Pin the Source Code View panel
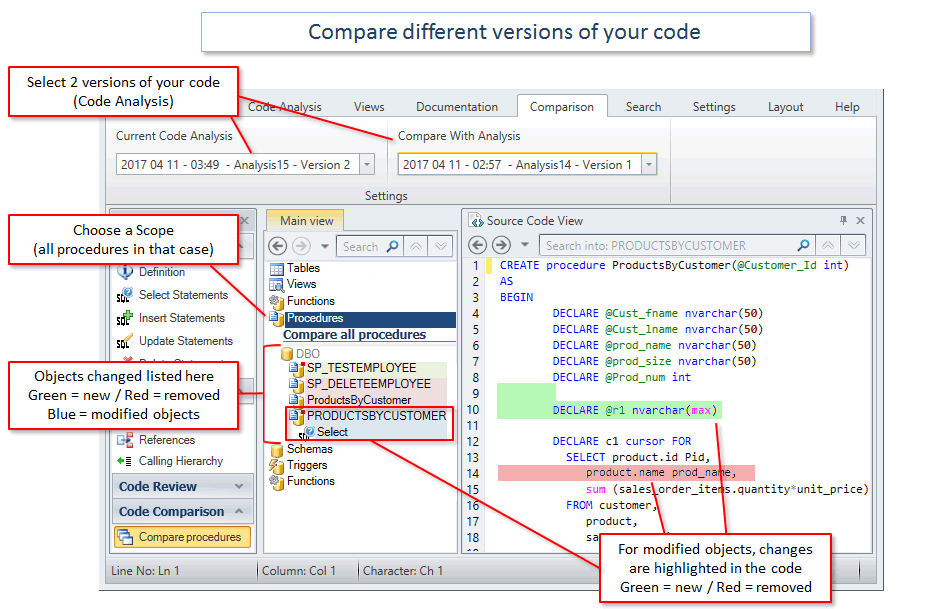938x609 pixels. click(x=845, y=221)
